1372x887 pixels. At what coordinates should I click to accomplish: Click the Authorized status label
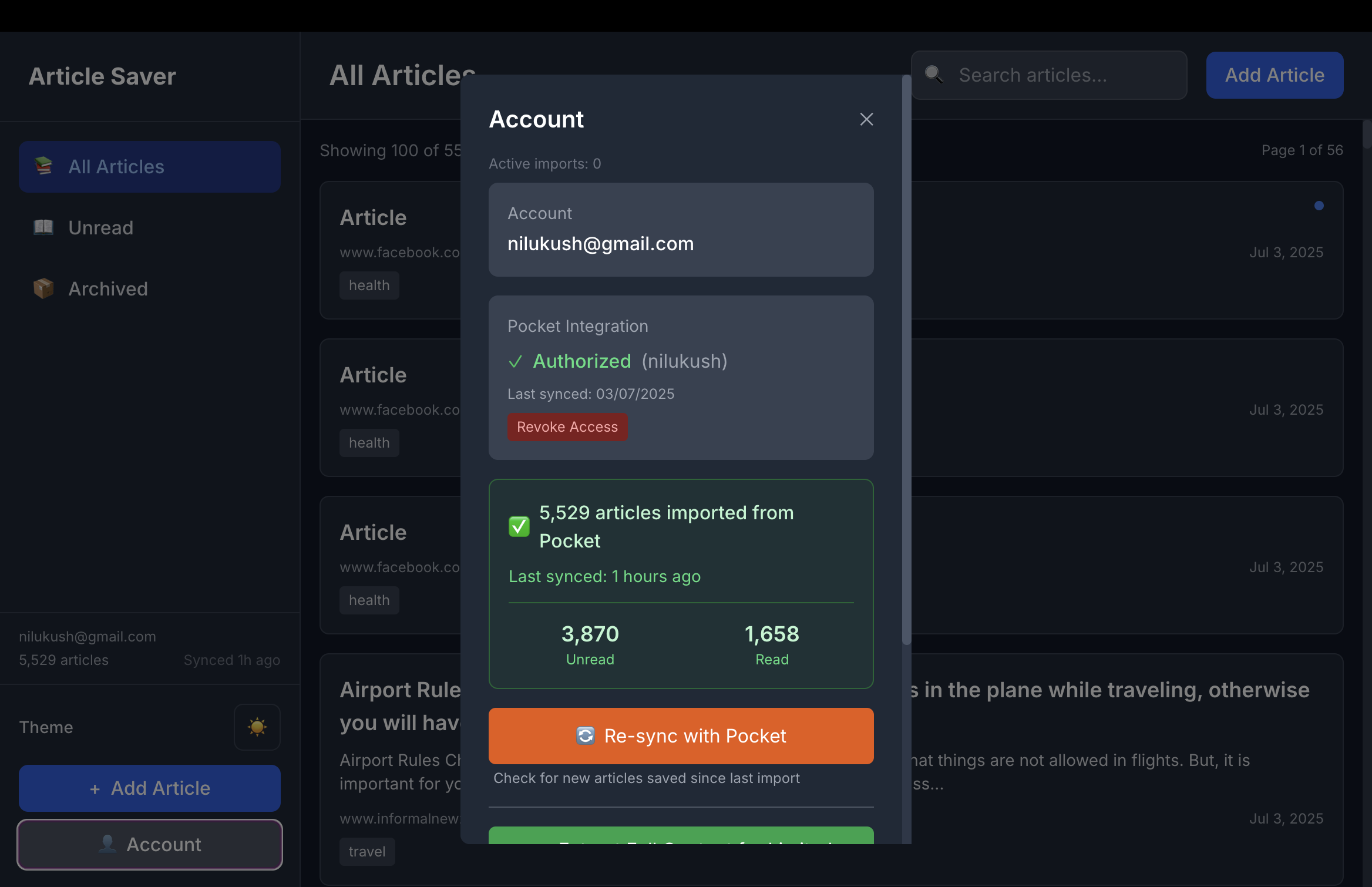pyautogui.click(x=582, y=361)
